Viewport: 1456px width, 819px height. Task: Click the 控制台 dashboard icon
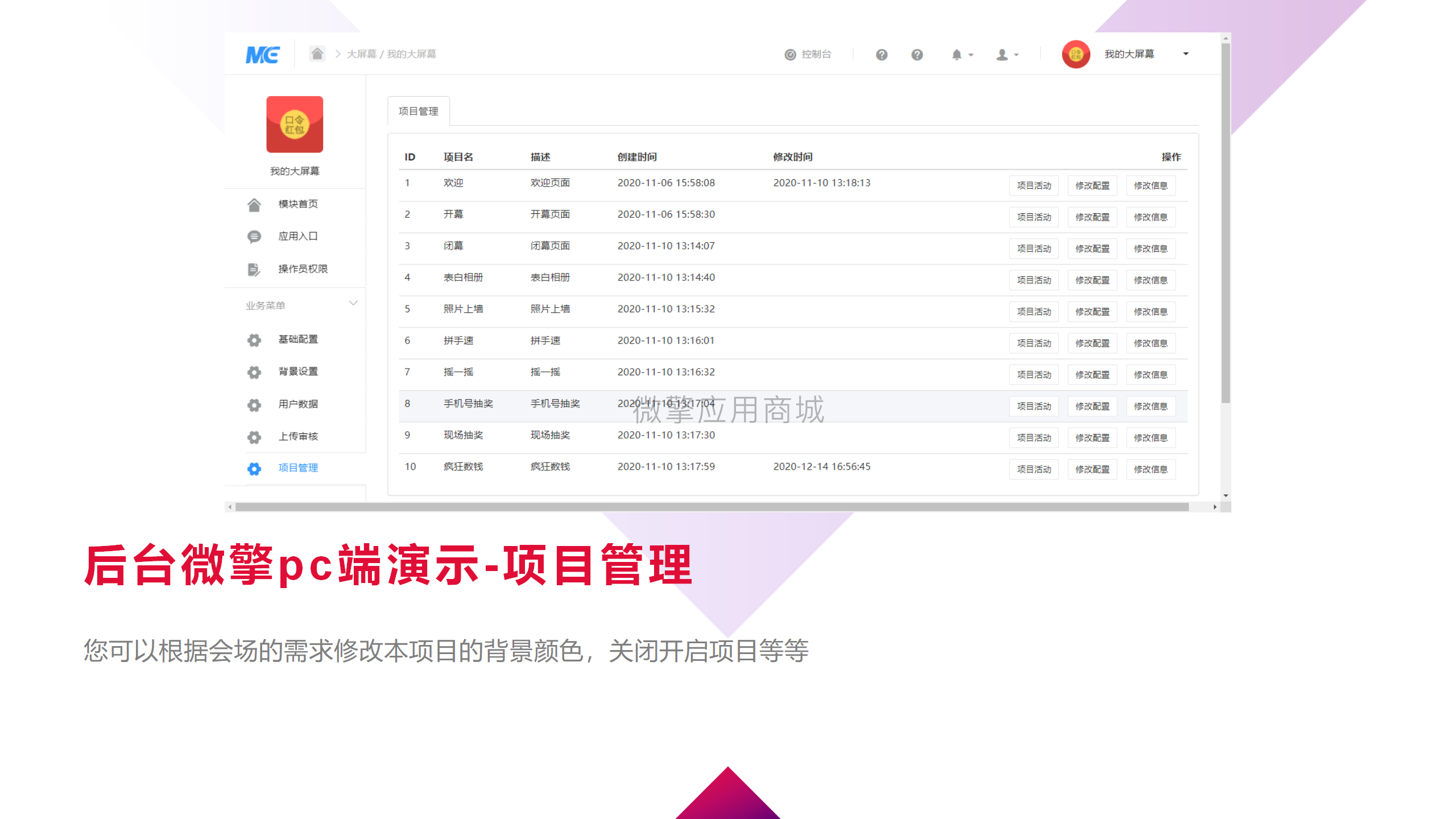(790, 55)
